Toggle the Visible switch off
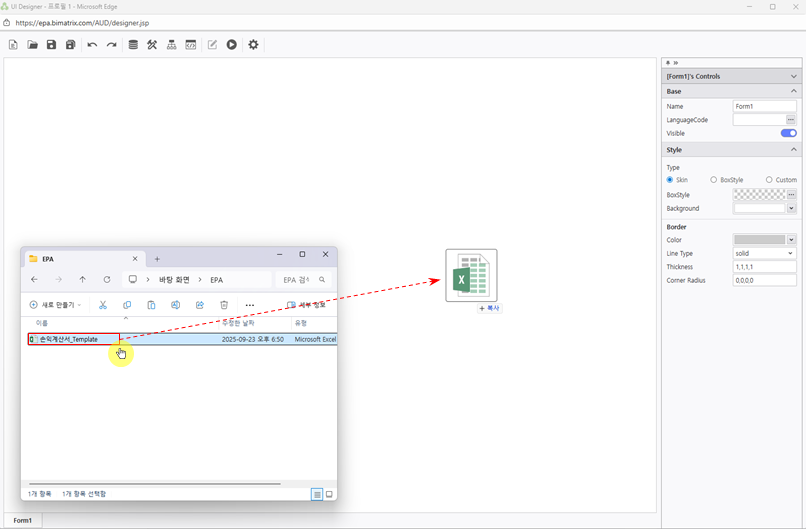Screen dimensions: 806x529 788,133
